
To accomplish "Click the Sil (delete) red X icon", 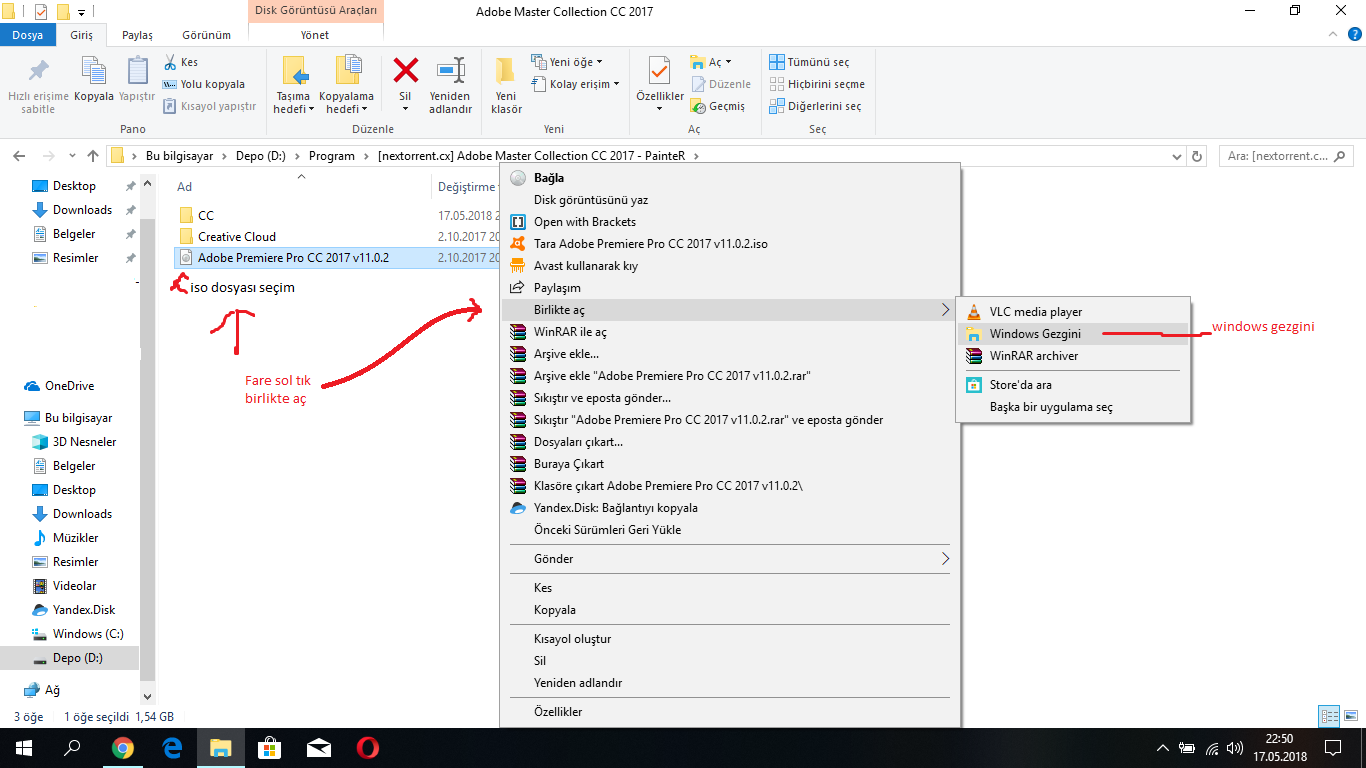I will pyautogui.click(x=405, y=72).
